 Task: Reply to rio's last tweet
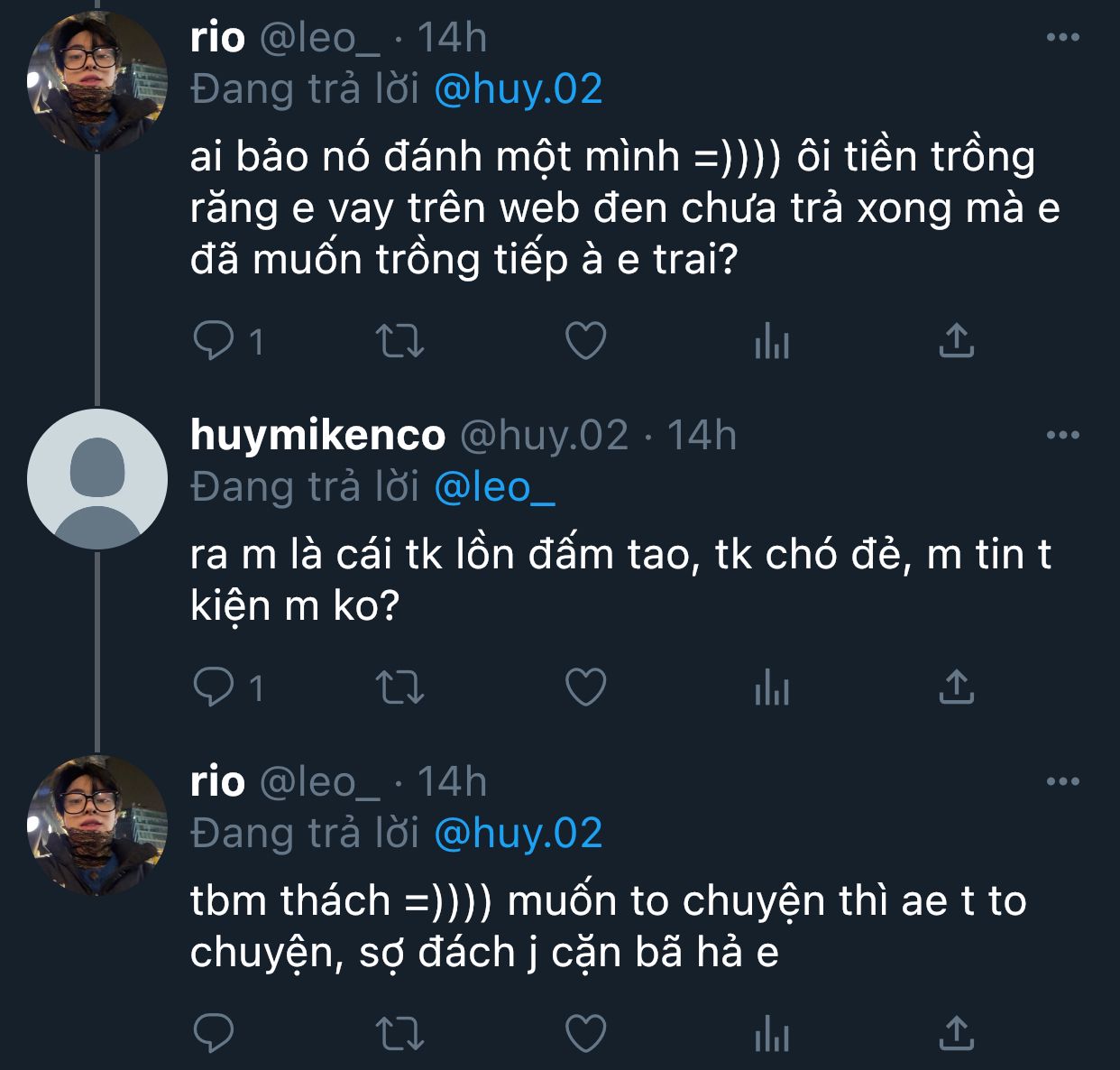pos(214,1033)
